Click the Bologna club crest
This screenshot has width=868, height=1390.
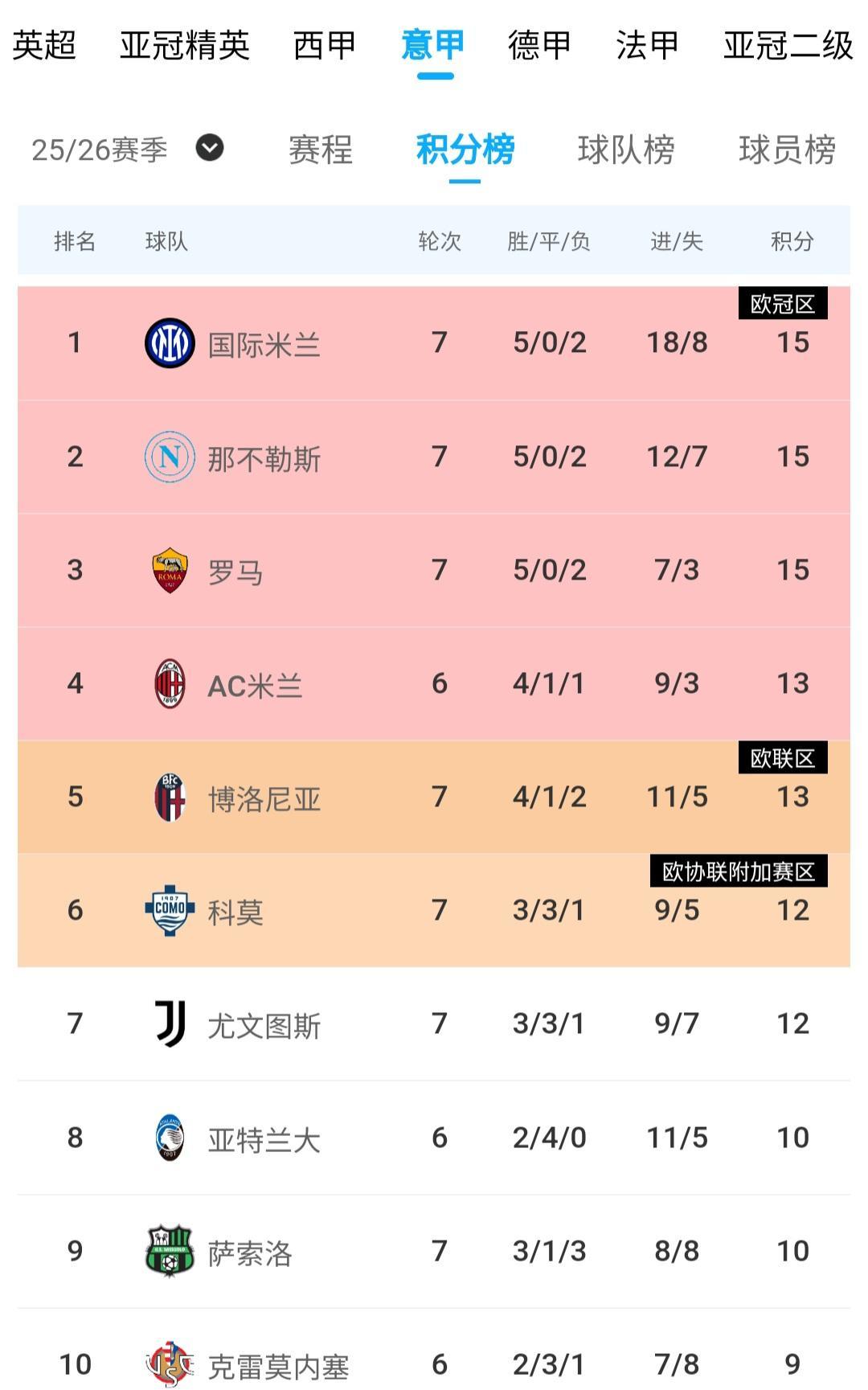[170, 798]
